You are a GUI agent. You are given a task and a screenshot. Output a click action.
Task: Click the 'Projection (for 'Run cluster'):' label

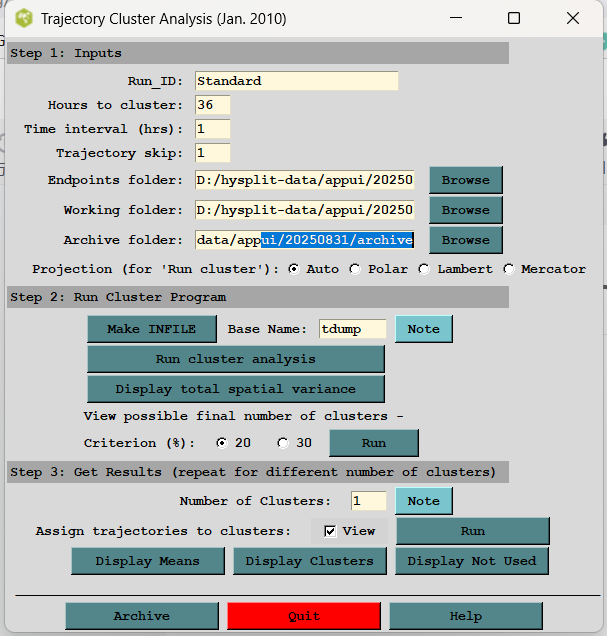[155, 269]
